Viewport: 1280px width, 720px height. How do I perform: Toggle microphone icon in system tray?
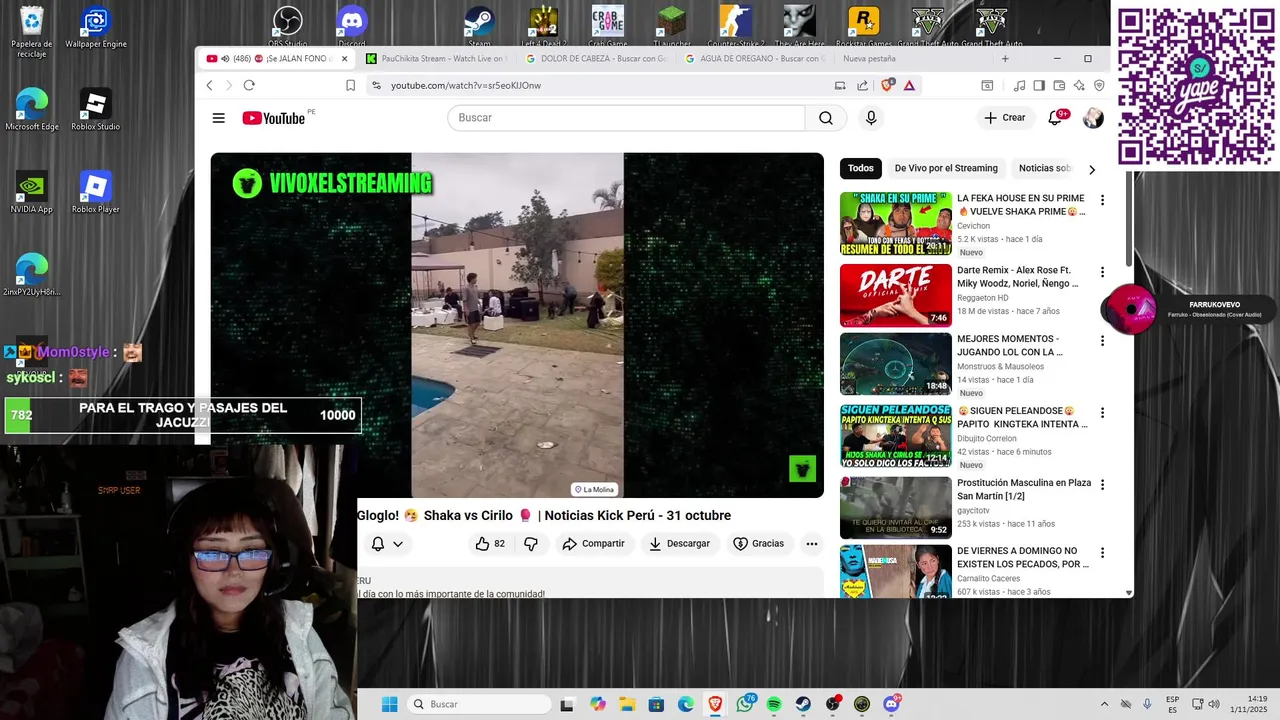pyautogui.click(x=1147, y=704)
